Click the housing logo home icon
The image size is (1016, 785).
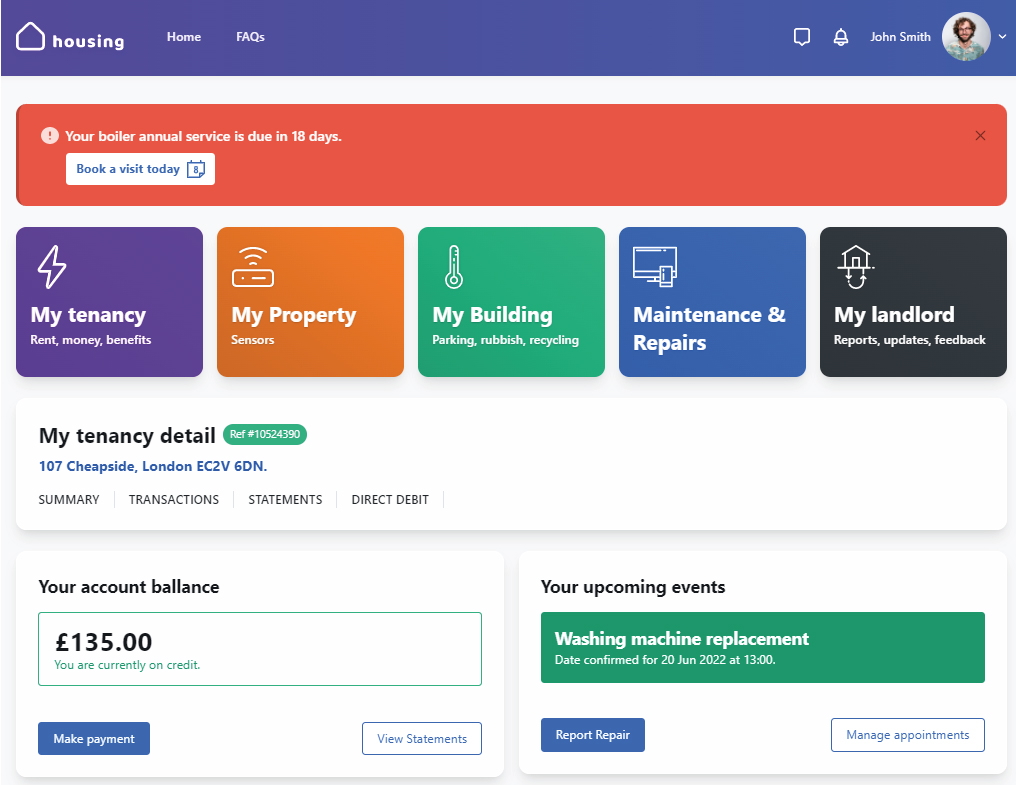point(31,37)
